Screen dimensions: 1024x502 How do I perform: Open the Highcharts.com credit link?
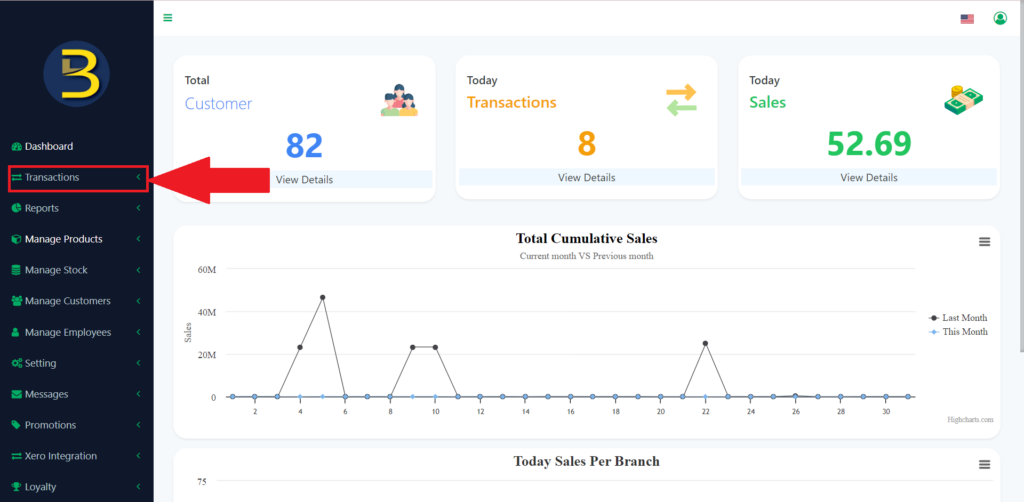[x=970, y=420]
